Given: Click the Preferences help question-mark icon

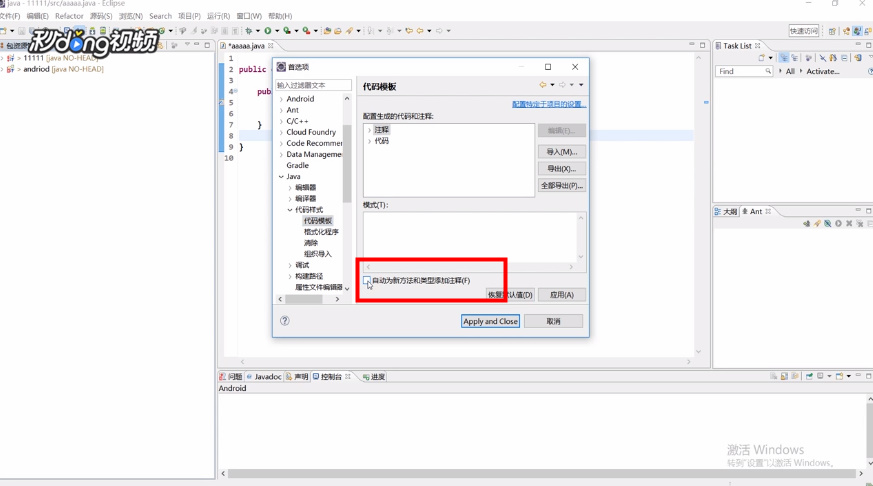Looking at the screenshot, I should click(x=285, y=321).
